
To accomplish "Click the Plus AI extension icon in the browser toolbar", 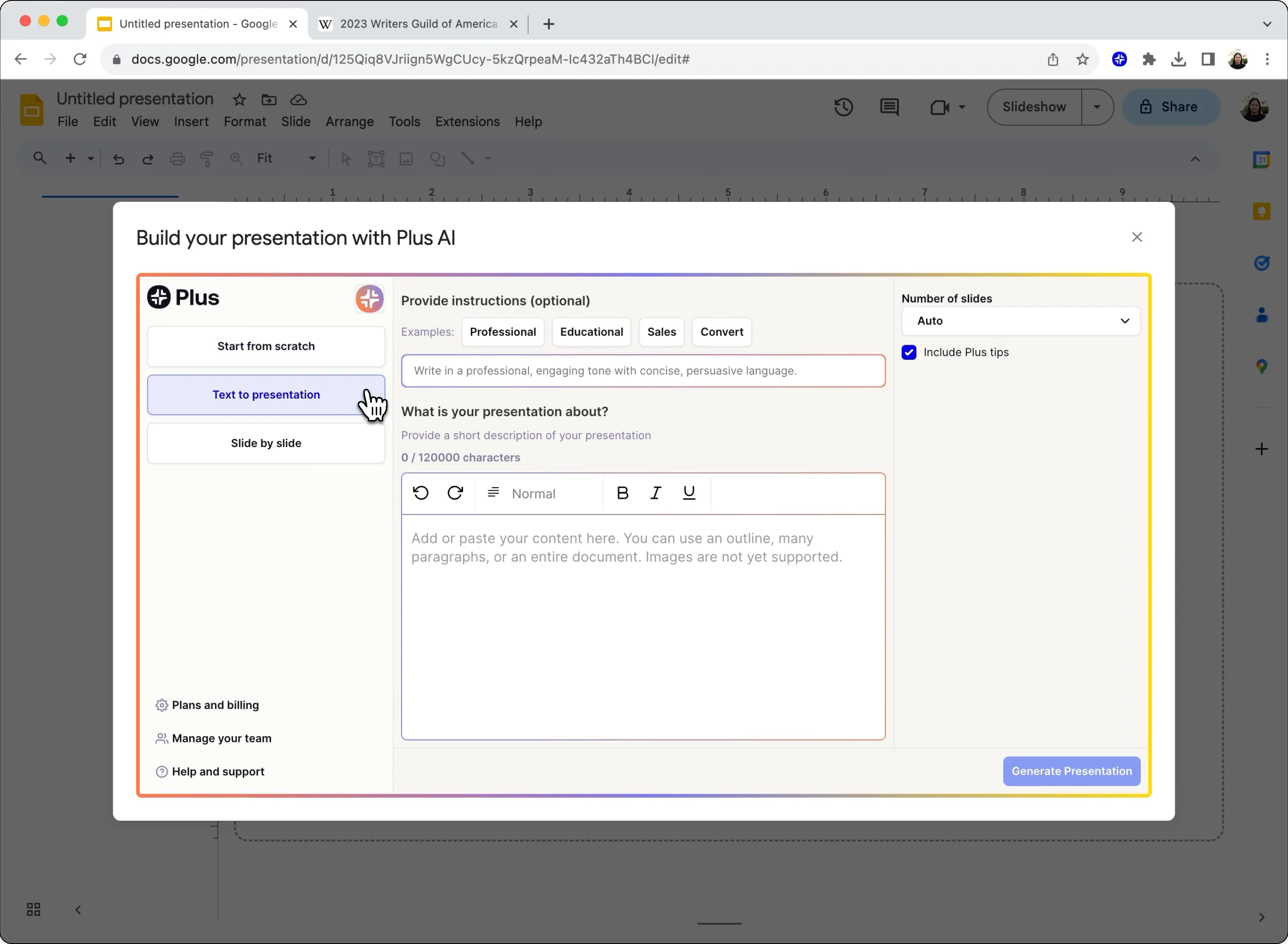I will [1119, 59].
